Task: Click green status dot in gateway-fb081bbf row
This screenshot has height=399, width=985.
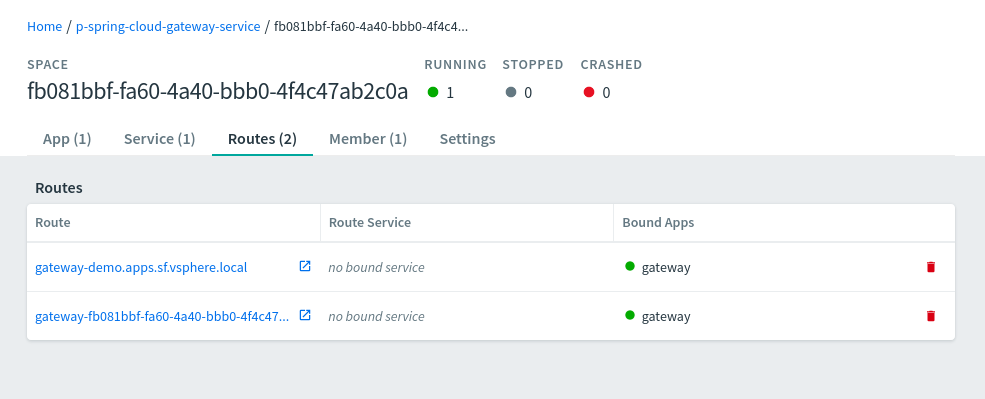Action: click(630, 315)
